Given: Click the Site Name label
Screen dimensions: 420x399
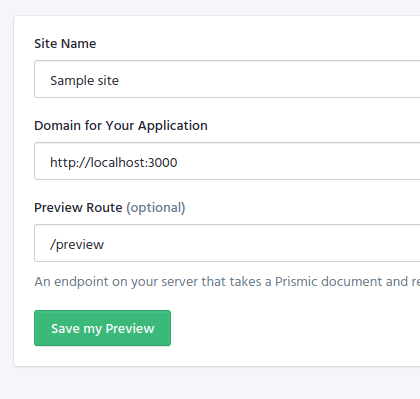Looking at the screenshot, I should click(65, 44).
